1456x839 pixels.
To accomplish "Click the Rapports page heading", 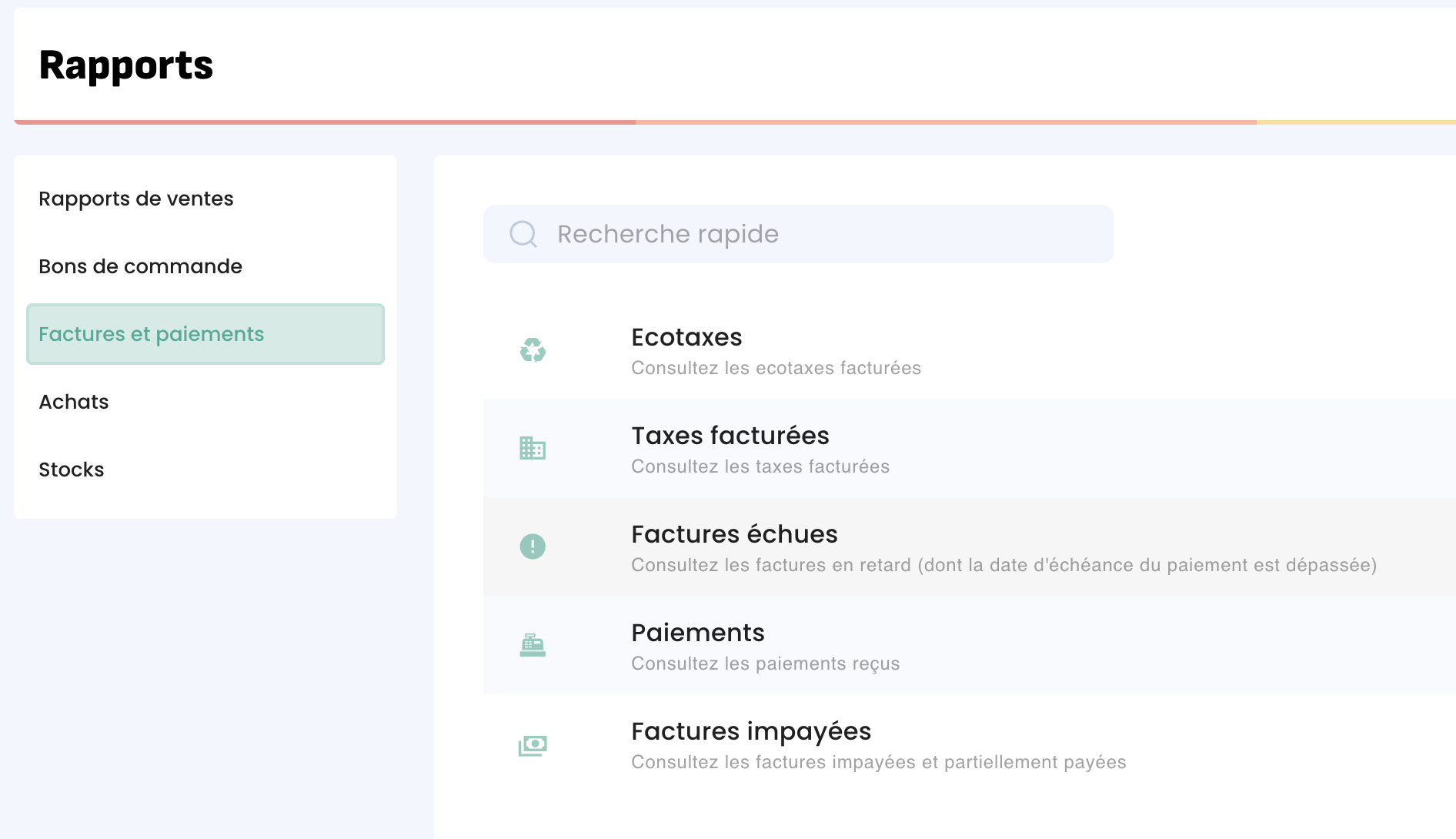I will point(126,65).
